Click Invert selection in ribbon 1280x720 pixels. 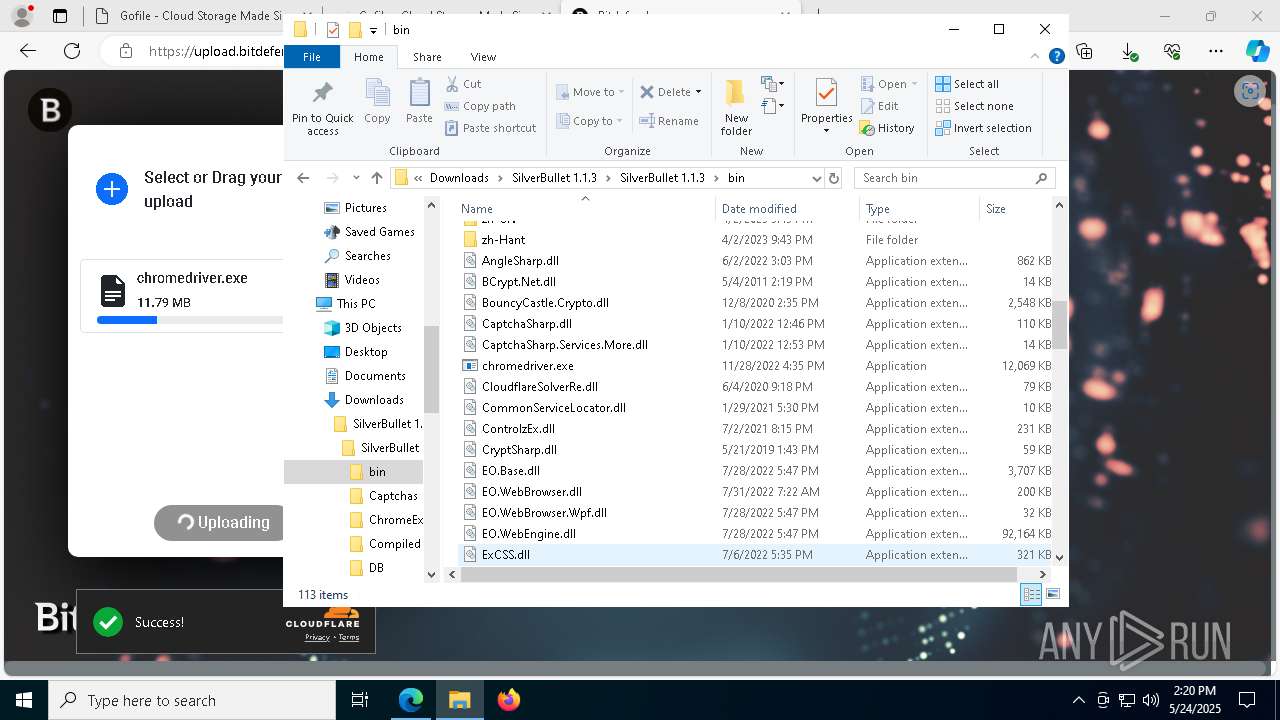click(983, 128)
